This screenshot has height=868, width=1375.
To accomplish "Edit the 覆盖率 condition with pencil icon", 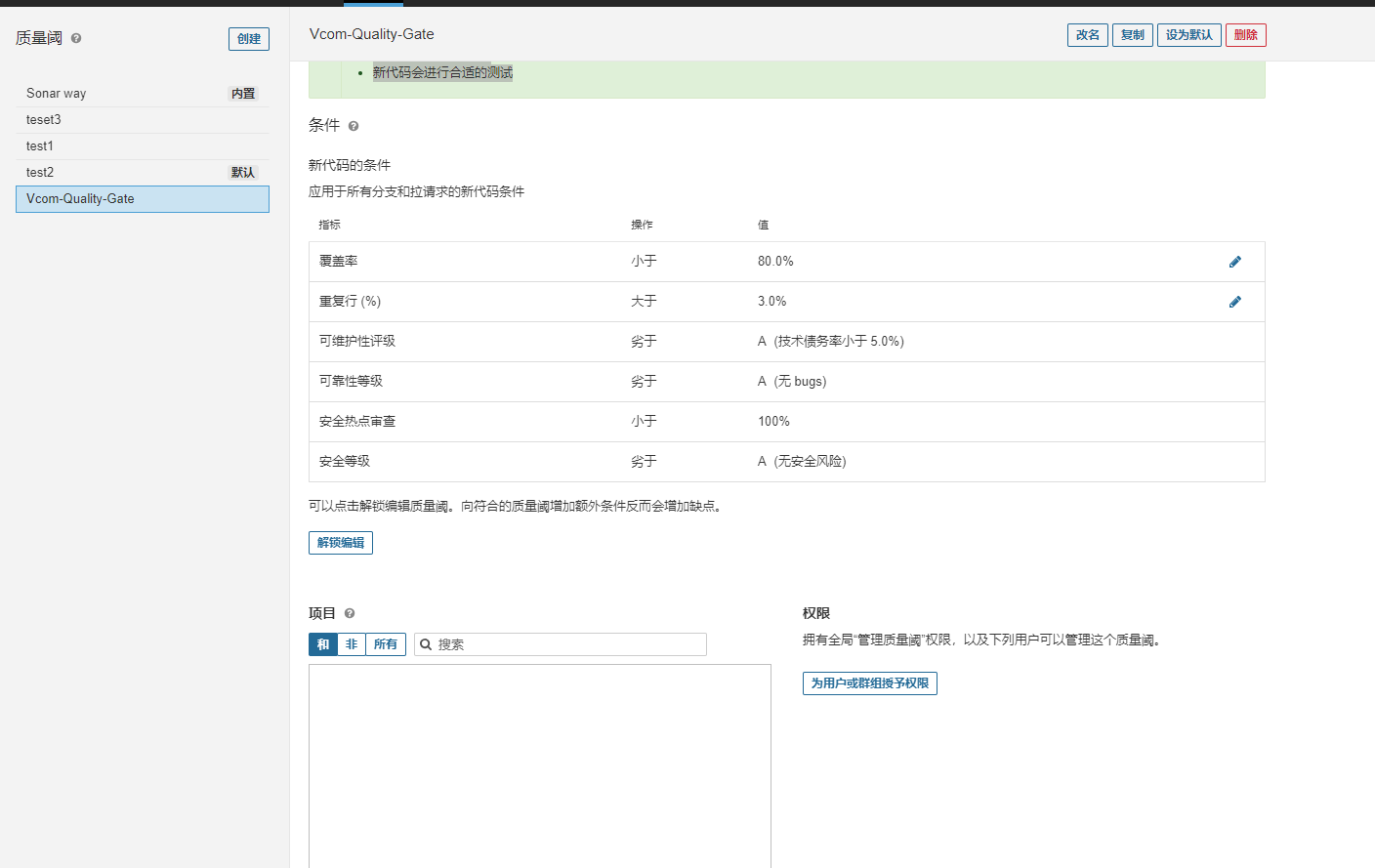I will tap(1234, 262).
